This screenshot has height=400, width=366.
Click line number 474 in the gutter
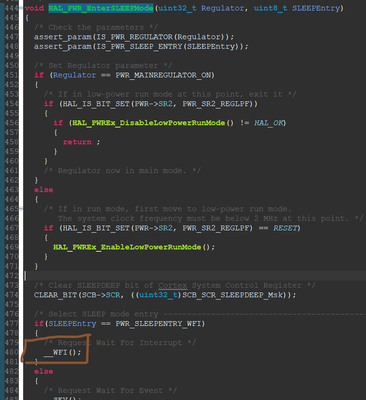point(11,295)
